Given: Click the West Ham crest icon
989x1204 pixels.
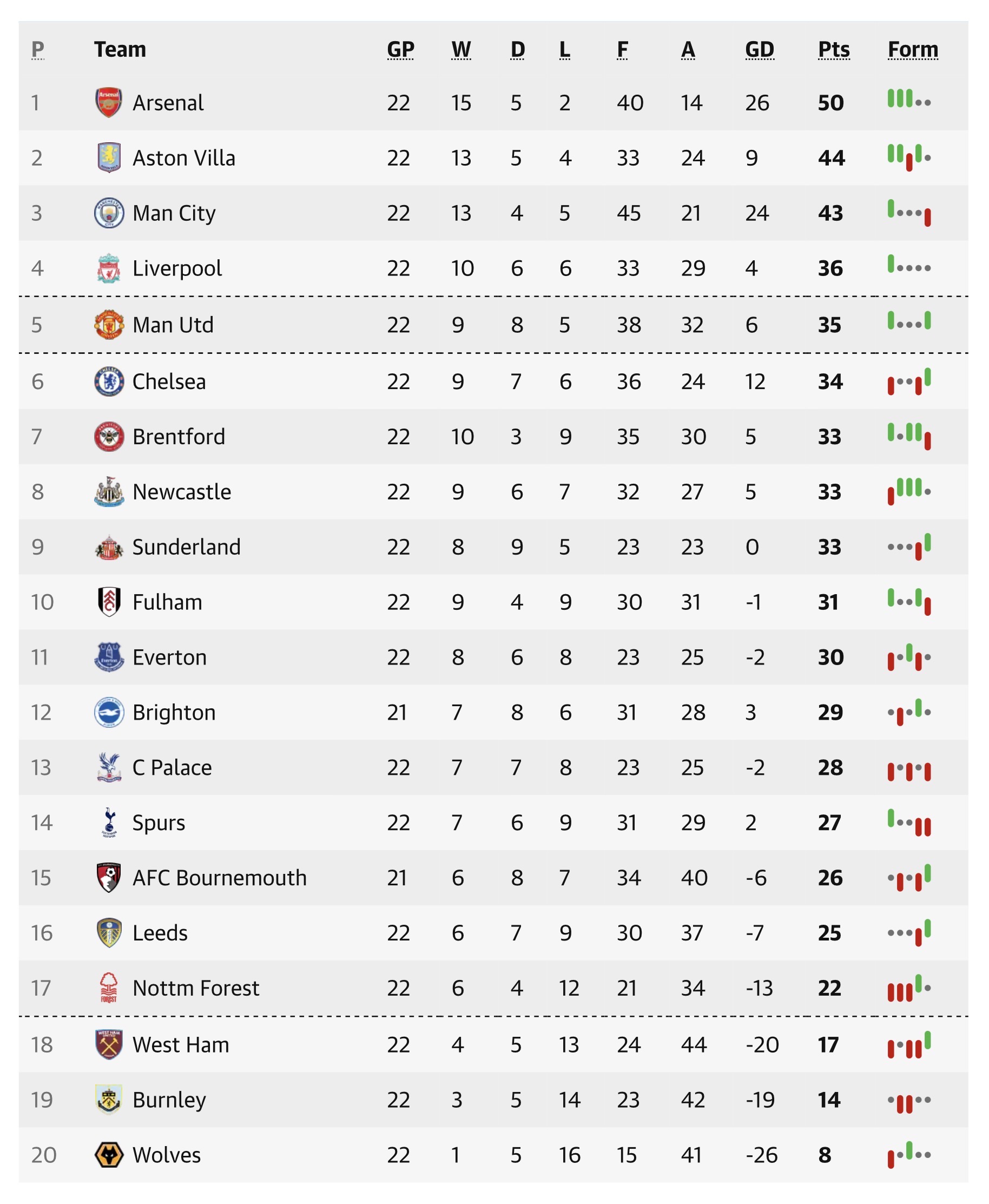Looking at the screenshot, I should (108, 1044).
